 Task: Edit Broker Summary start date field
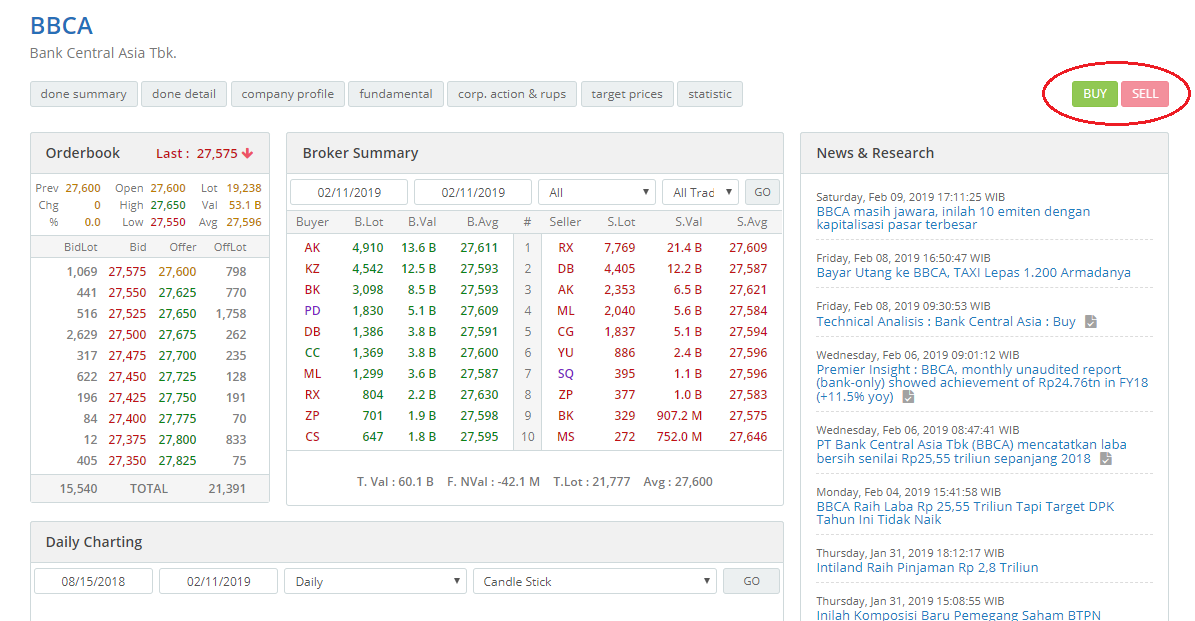click(x=349, y=192)
